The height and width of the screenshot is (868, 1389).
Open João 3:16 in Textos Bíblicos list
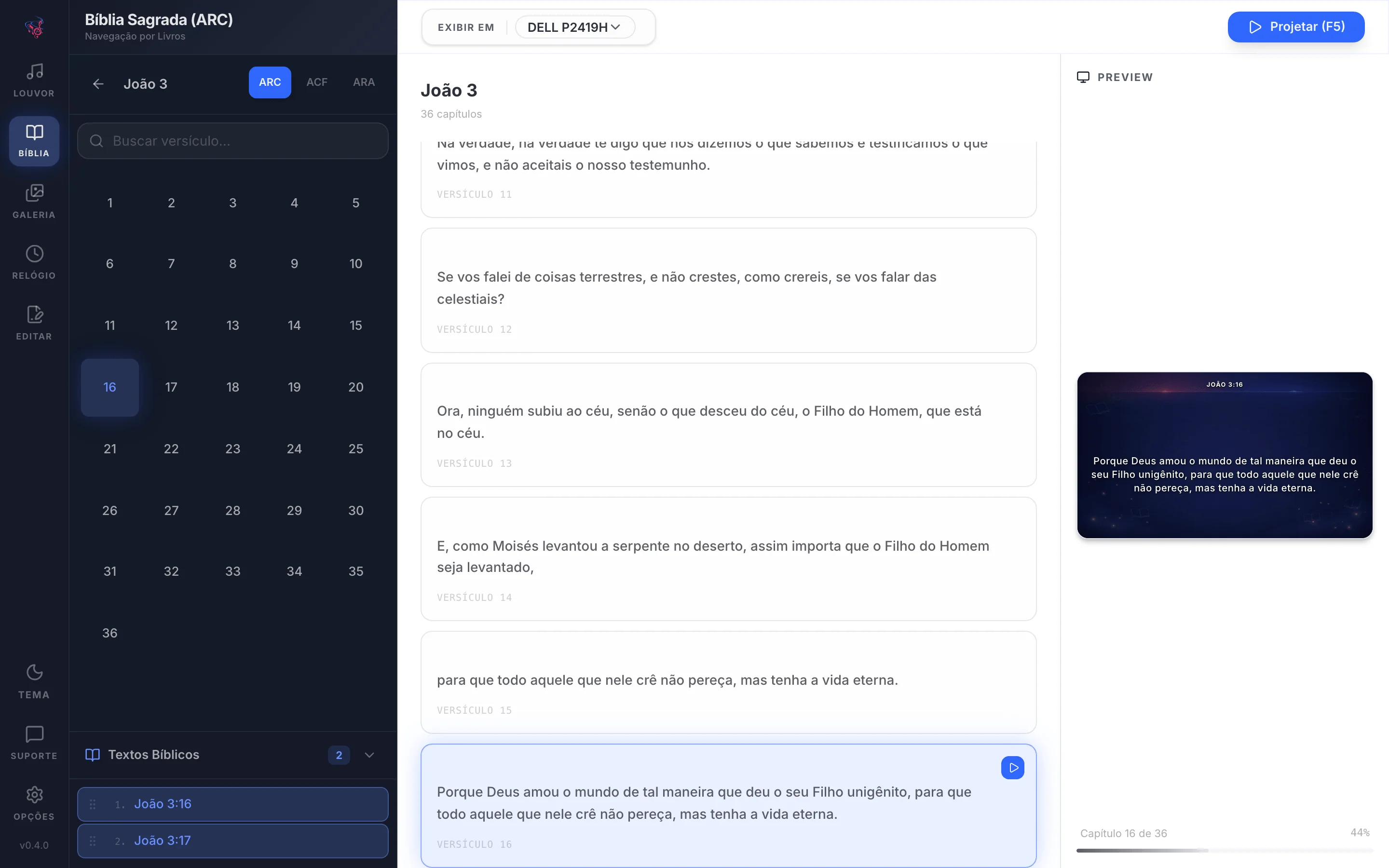pyautogui.click(x=232, y=804)
